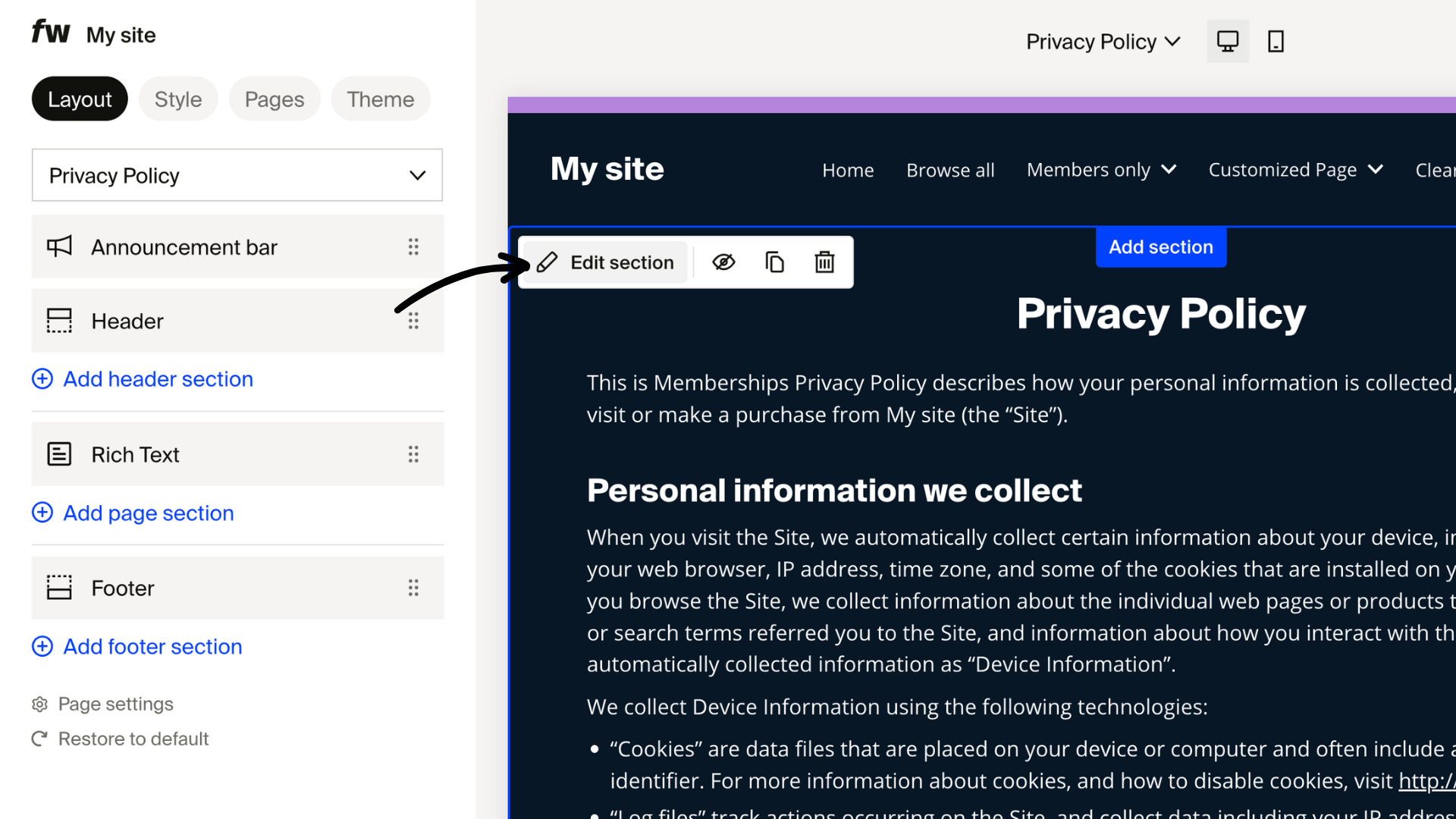1456x819 pixels.
Task: Open the Privacy Policy page selector
Action: click(237, 175)
